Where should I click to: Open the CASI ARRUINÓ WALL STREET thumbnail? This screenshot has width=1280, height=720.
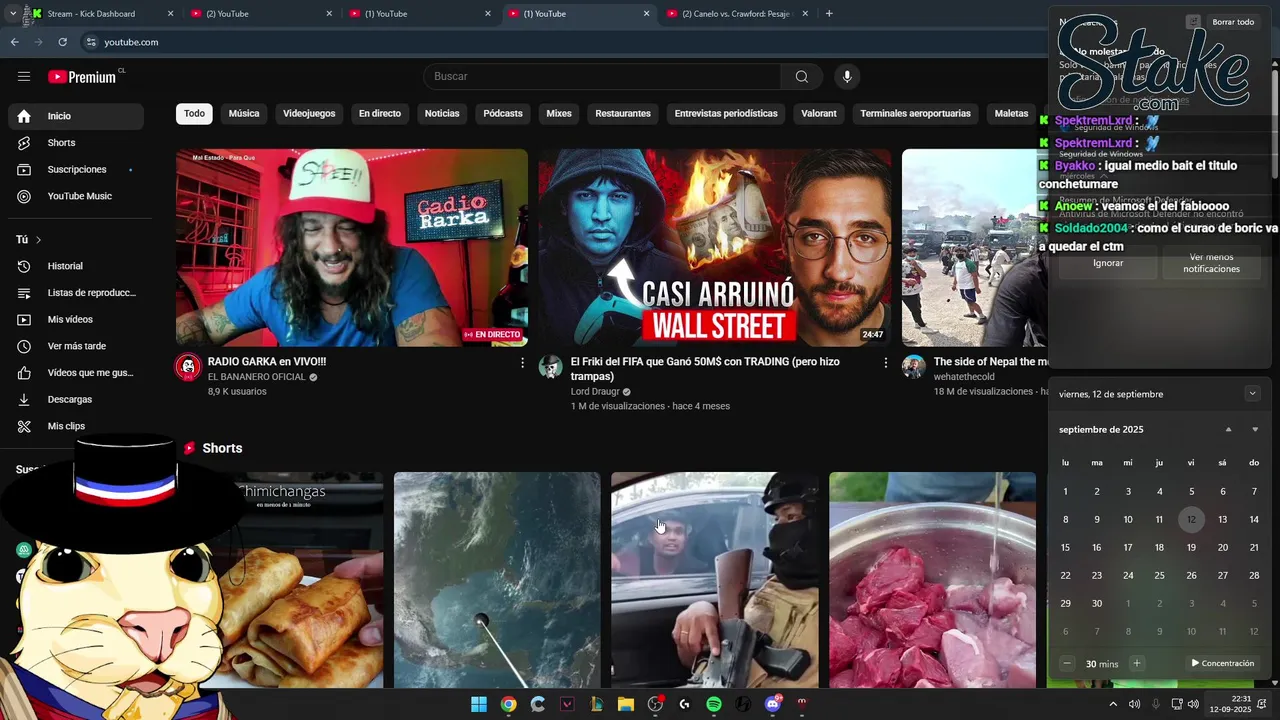714,248
